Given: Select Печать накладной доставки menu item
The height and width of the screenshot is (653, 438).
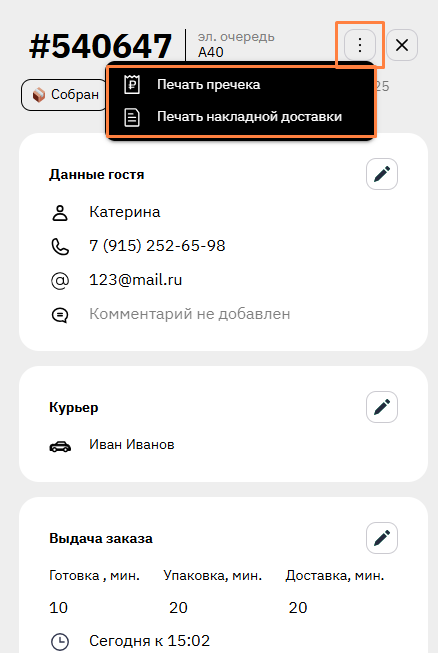Looking at the screenshot, I should point(241,117).
